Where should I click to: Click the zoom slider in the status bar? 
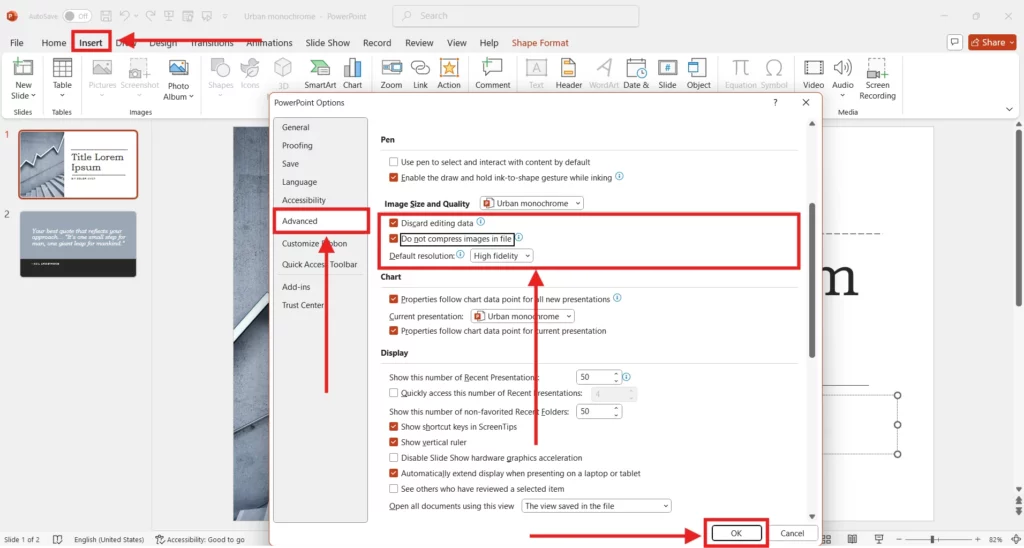[932, 540]
